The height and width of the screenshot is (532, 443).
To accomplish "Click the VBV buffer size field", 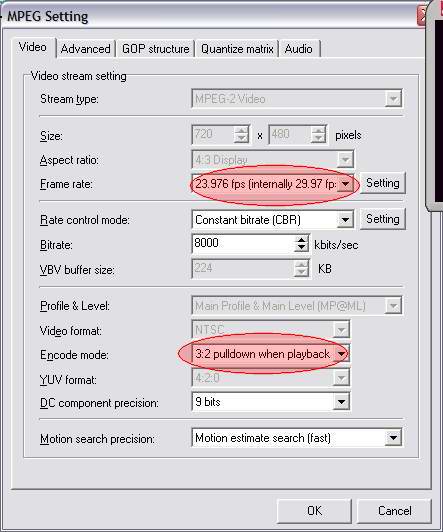I will [243, 268].
